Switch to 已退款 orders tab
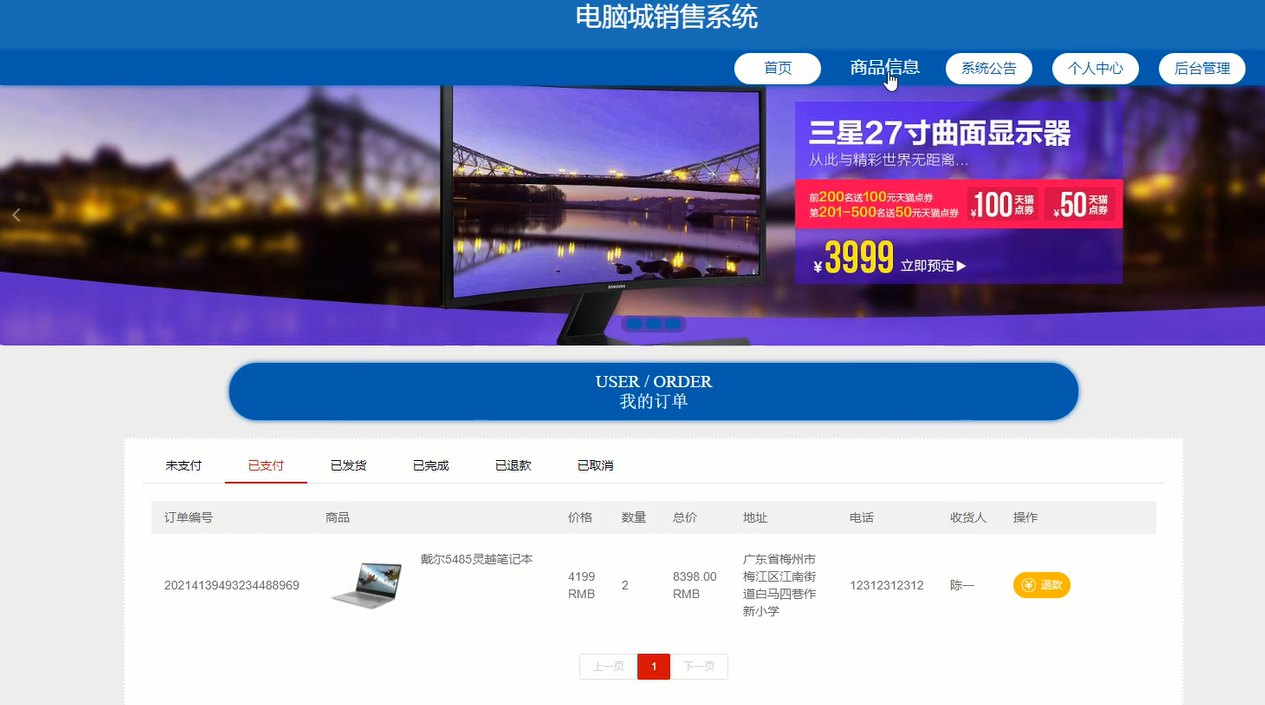Viewport: 1265px width, 705px height. tap(513, 466)
